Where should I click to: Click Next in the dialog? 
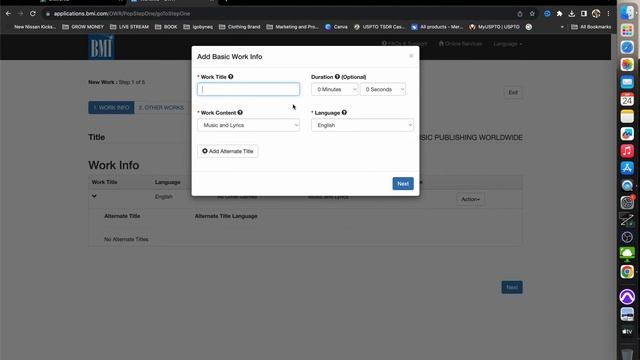403,184
